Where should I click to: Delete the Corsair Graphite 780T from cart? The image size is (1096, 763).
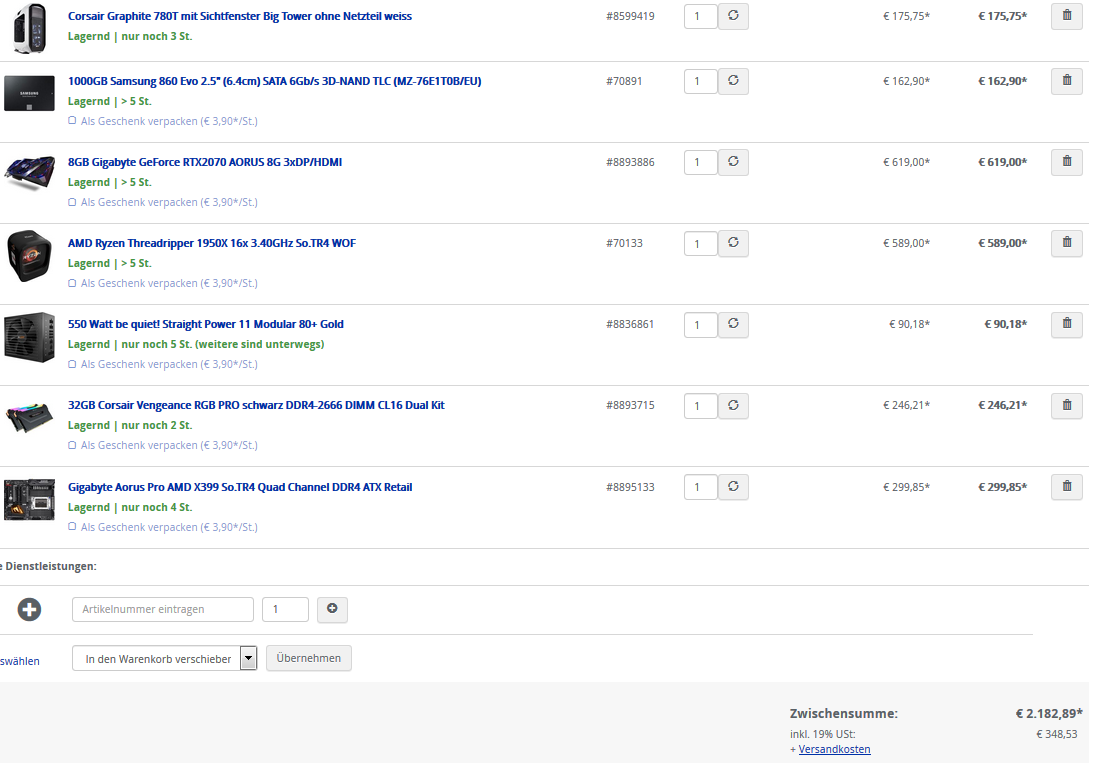[x=1067, y=16]
